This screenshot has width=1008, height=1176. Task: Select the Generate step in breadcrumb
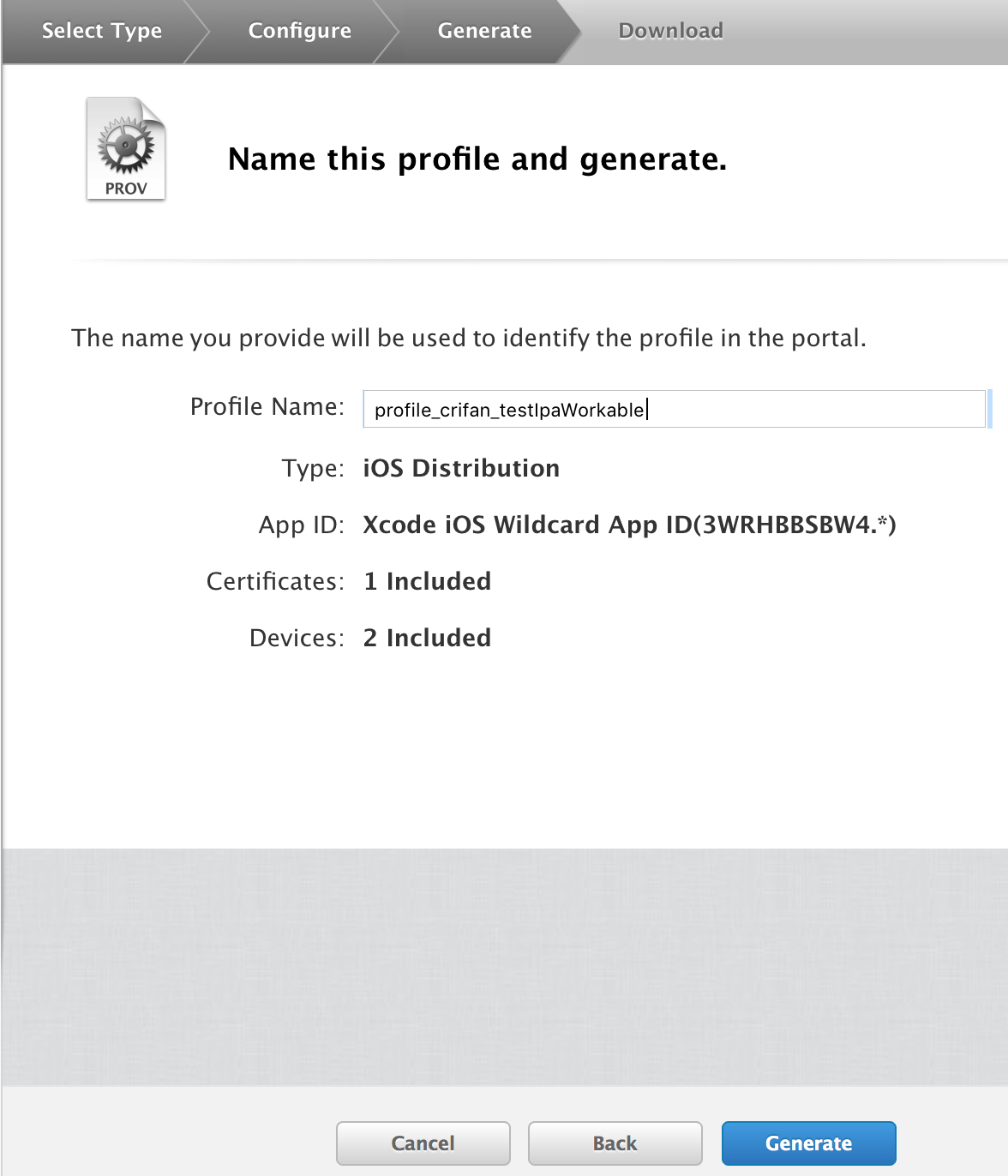[484, 31]
